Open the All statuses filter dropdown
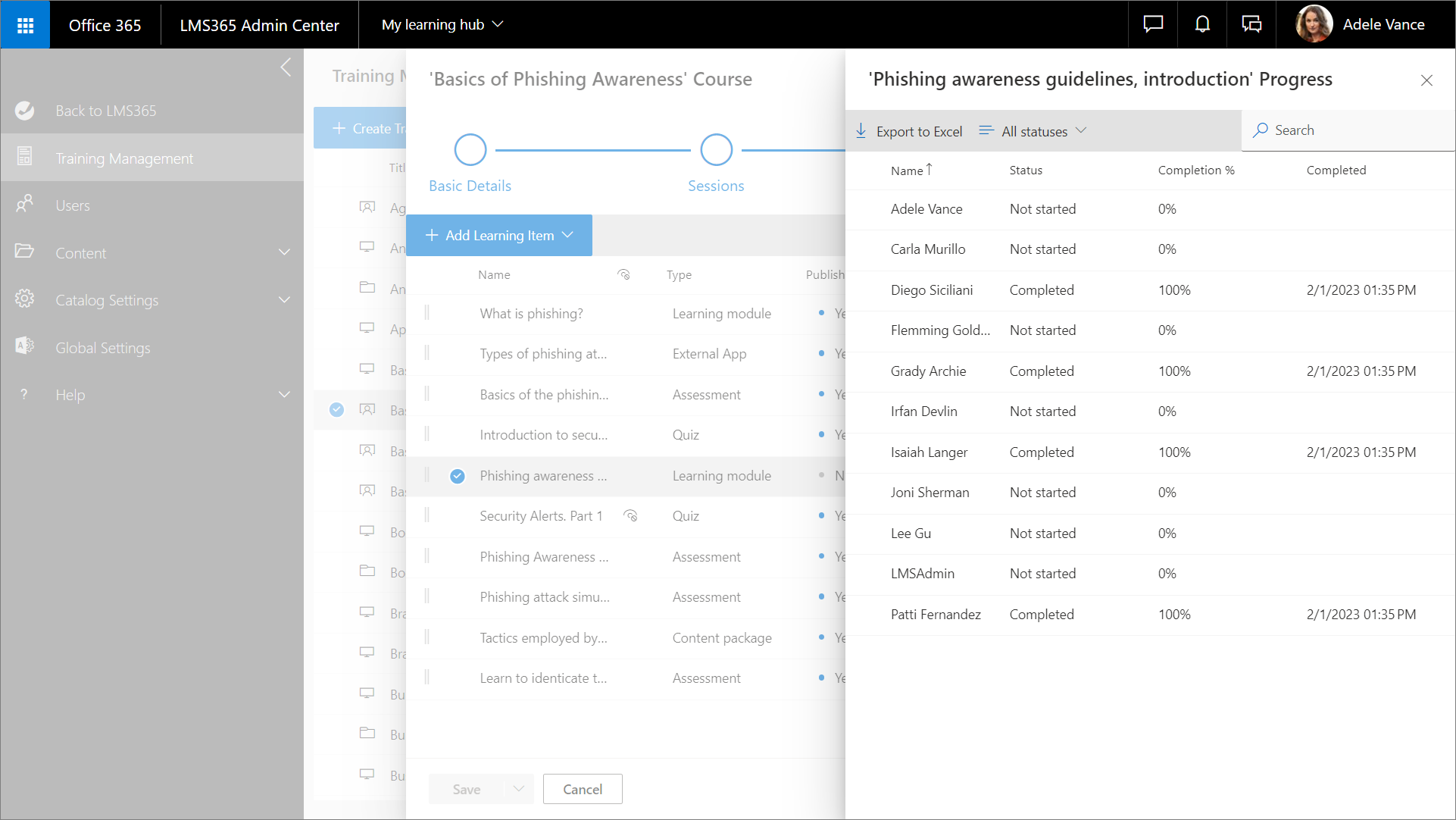 coord(1034,131)
